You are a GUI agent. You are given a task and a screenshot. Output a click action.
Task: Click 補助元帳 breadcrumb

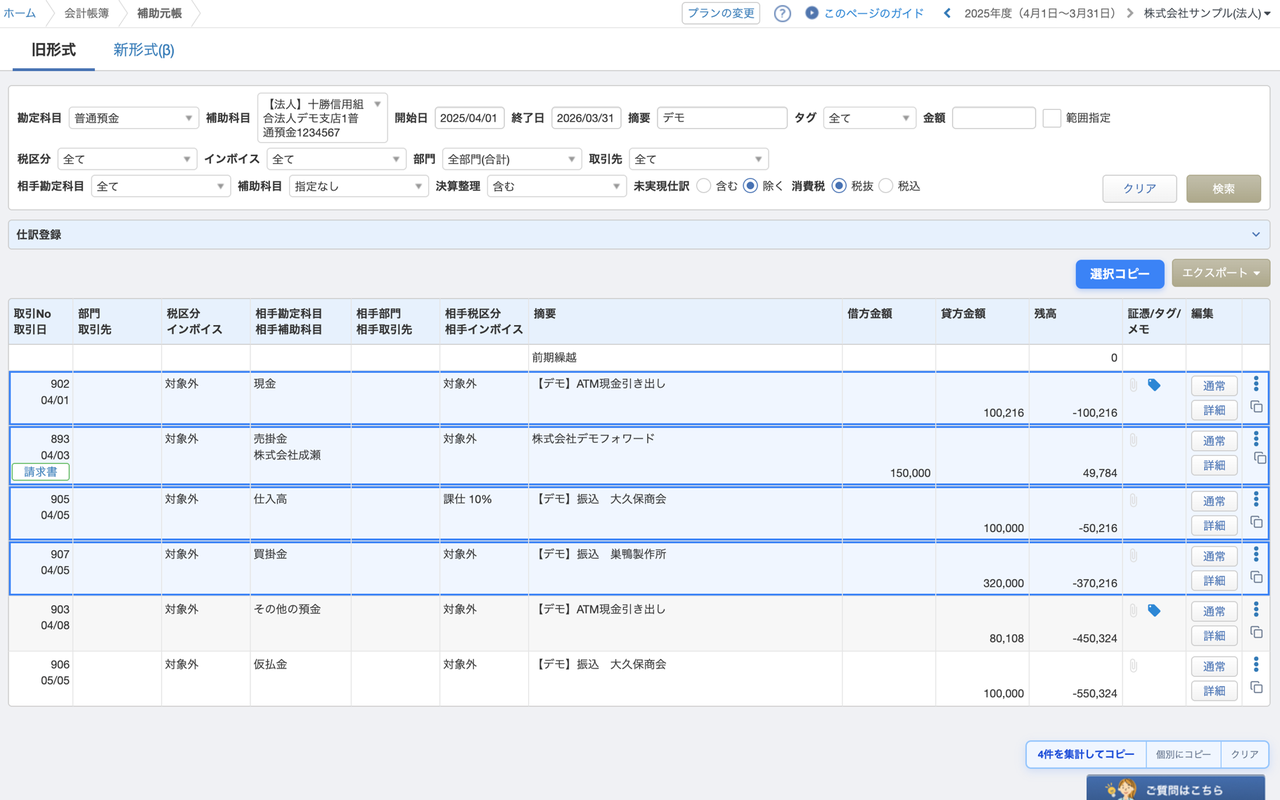(x=160, y=14)
